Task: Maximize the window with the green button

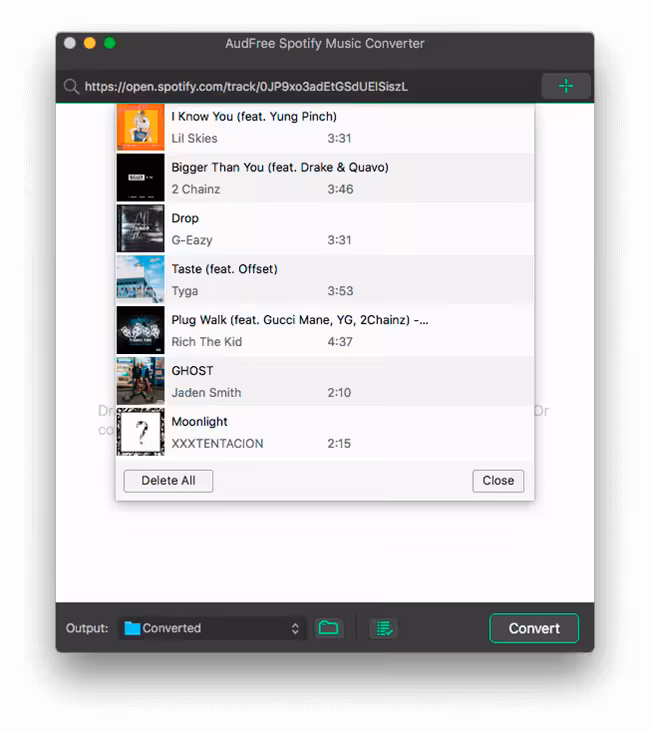Action: click(x=110, y=43)
